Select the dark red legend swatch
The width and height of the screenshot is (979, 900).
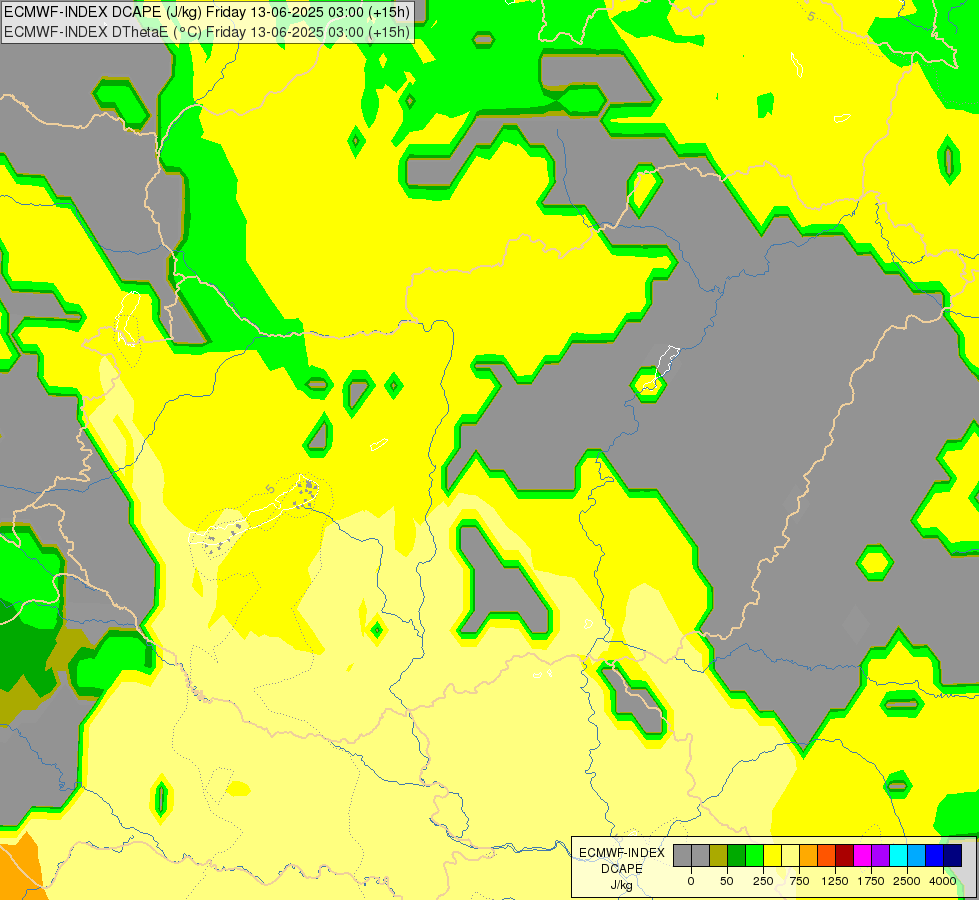point(844,855)
